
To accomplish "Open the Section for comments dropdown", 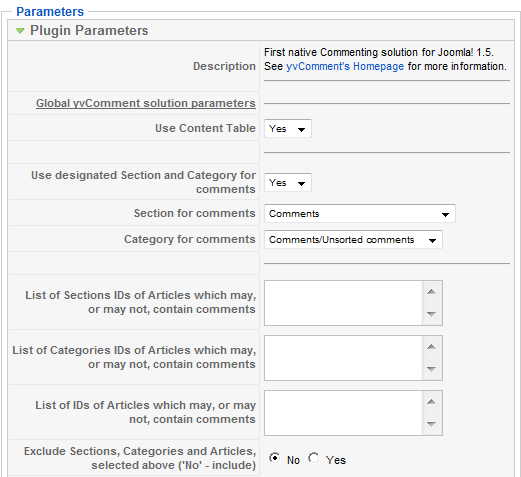I will pos(360,214).
